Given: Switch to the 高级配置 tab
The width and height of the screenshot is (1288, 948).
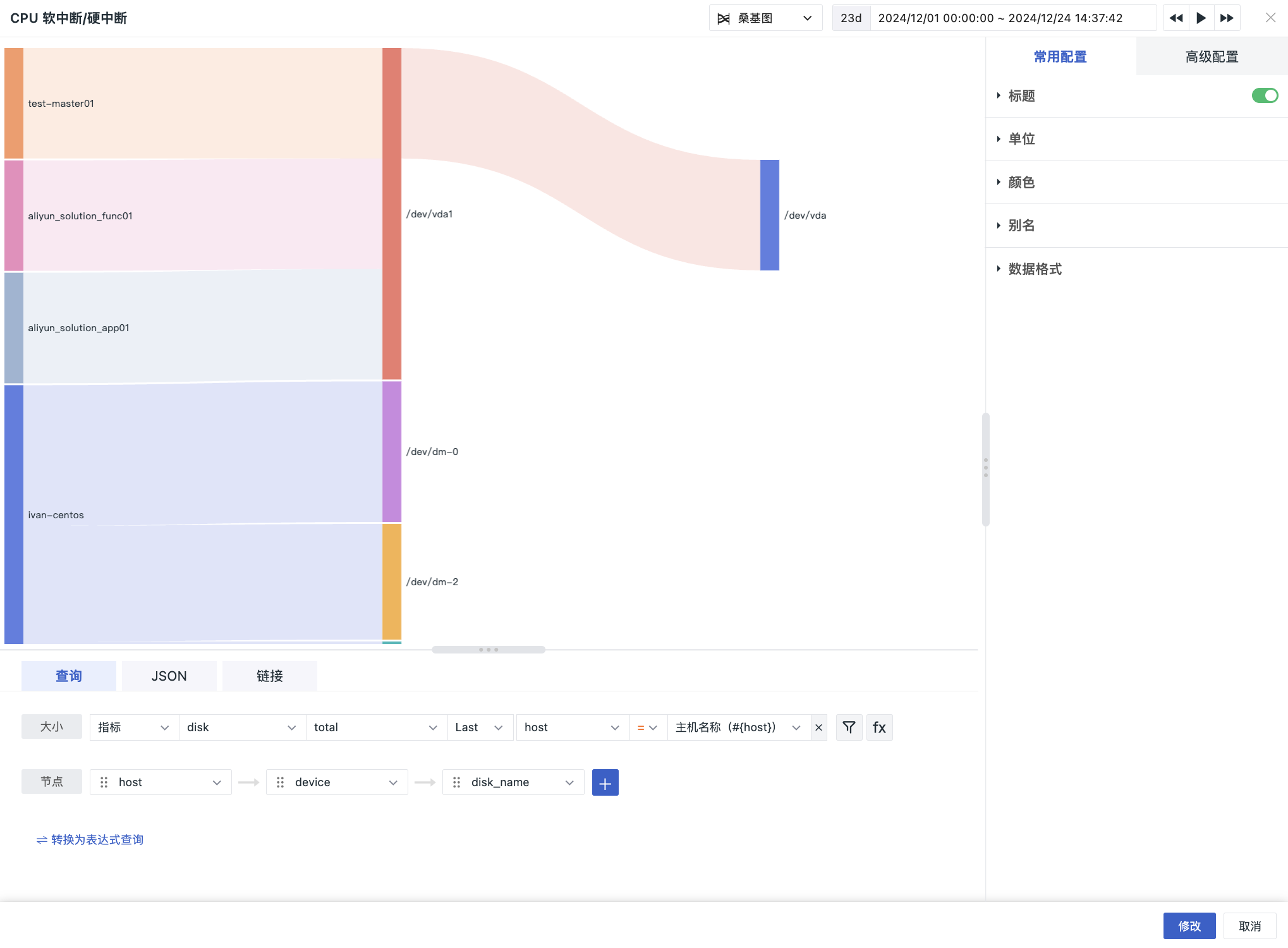Looking at the screenshot, I should tap(1212, 57).
